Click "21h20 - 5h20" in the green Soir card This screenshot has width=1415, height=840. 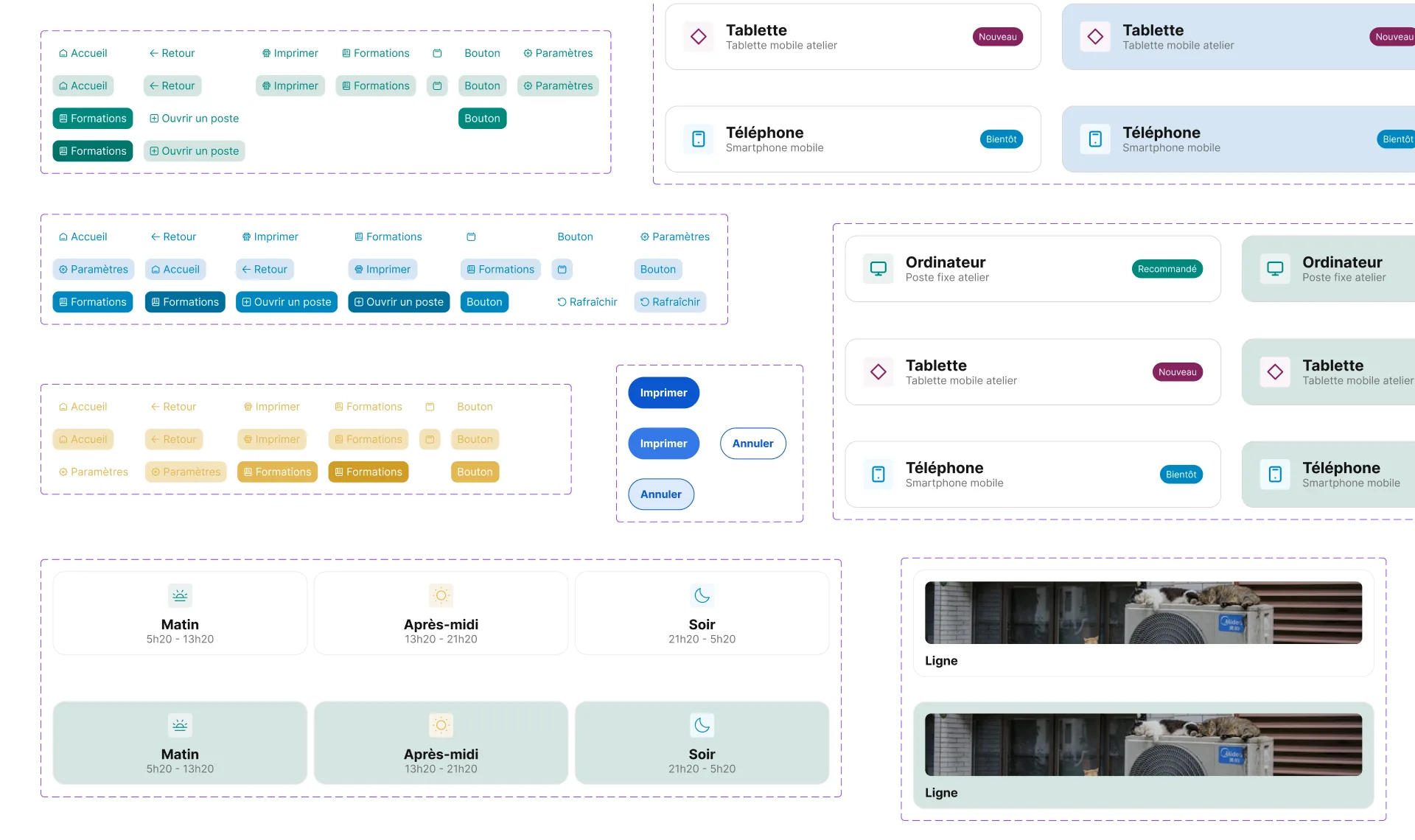click(702, 769)
